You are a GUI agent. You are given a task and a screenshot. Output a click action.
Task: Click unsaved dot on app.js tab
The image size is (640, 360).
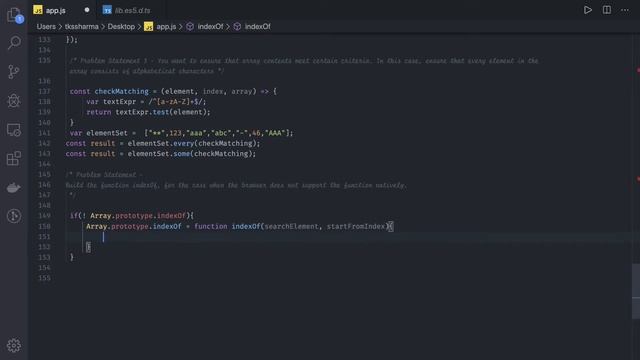tap(87, 10)
